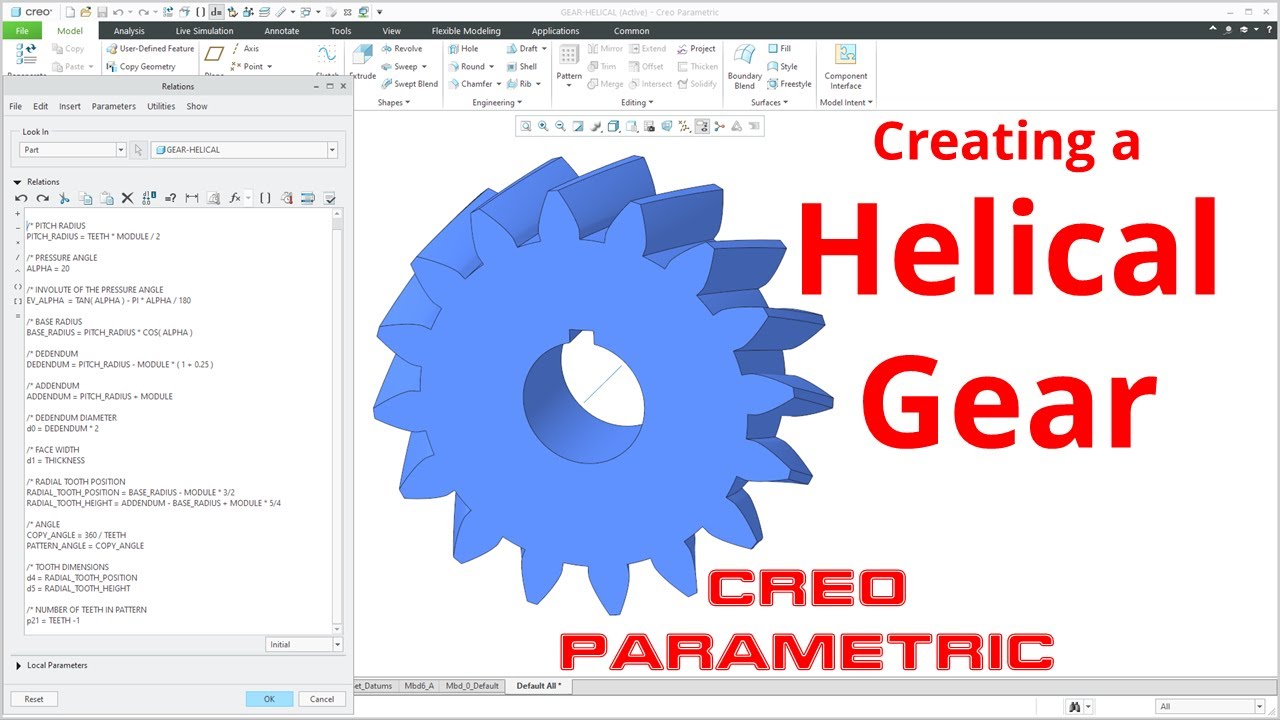Open the fx function dropdown arrow
Screen dimensions: 1280x720
[248, 199]
